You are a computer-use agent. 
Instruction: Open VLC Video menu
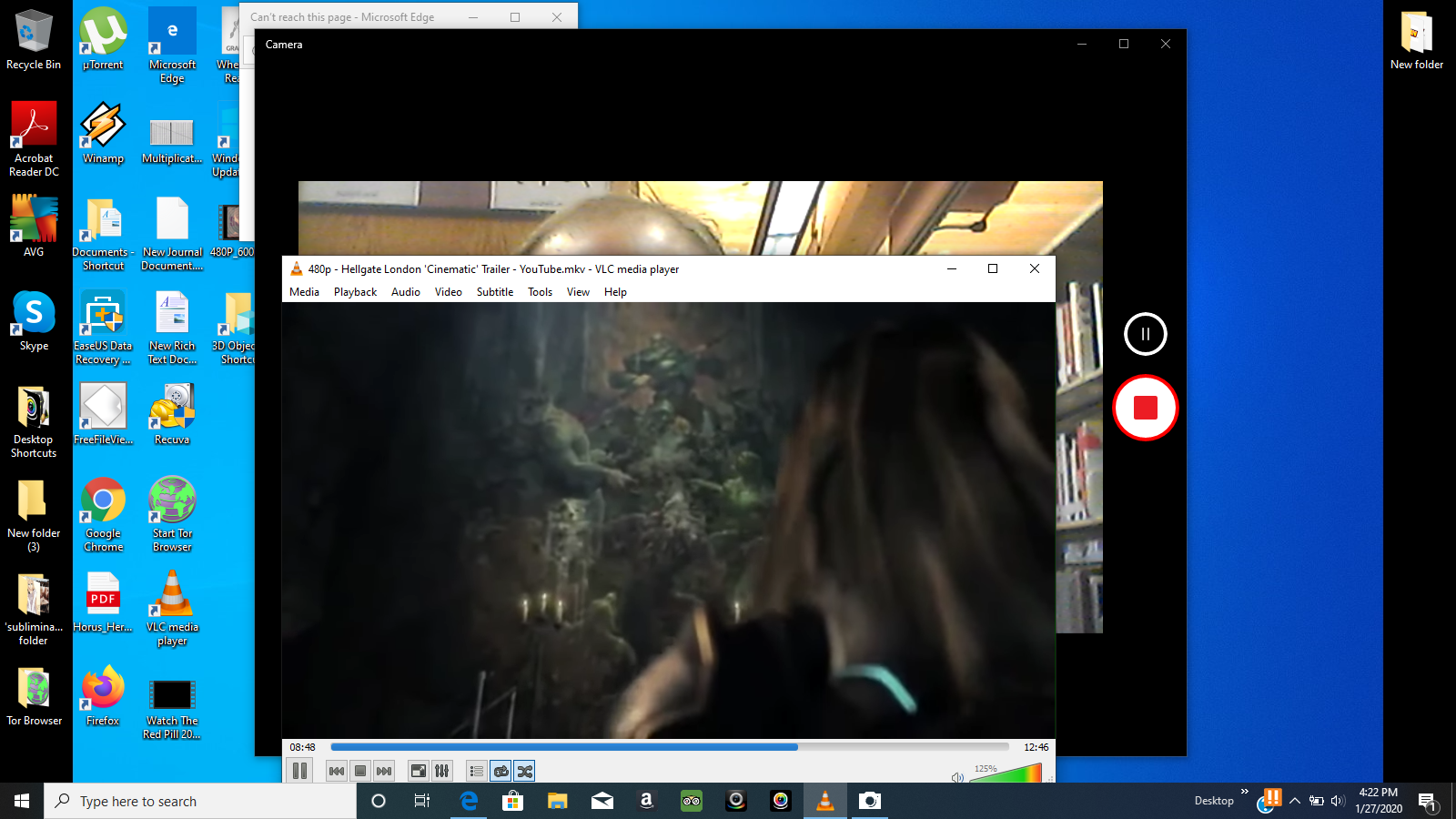coord(449,292)
